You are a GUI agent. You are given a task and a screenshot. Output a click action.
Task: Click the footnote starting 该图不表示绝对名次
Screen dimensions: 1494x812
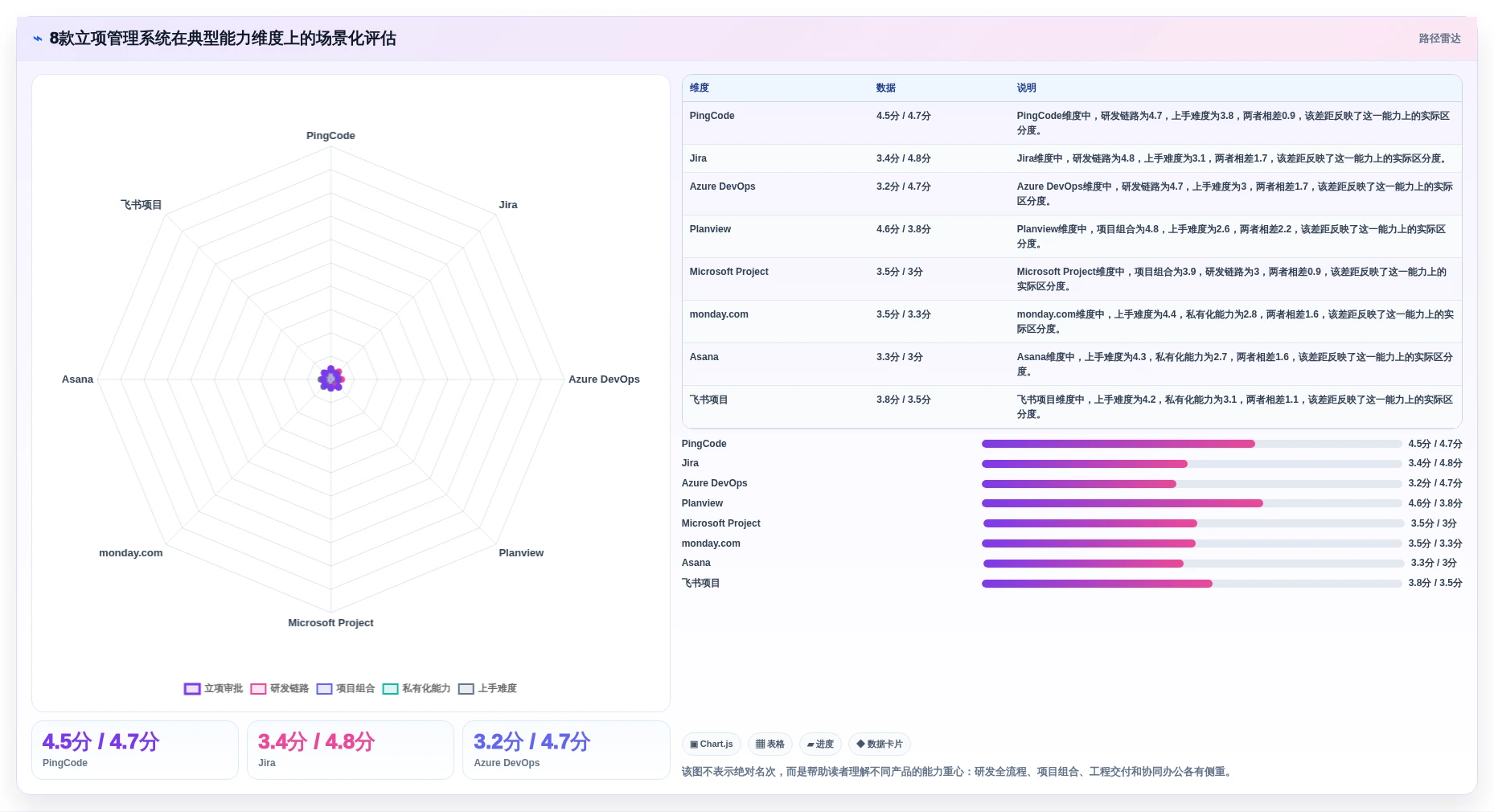pos(958,772)
